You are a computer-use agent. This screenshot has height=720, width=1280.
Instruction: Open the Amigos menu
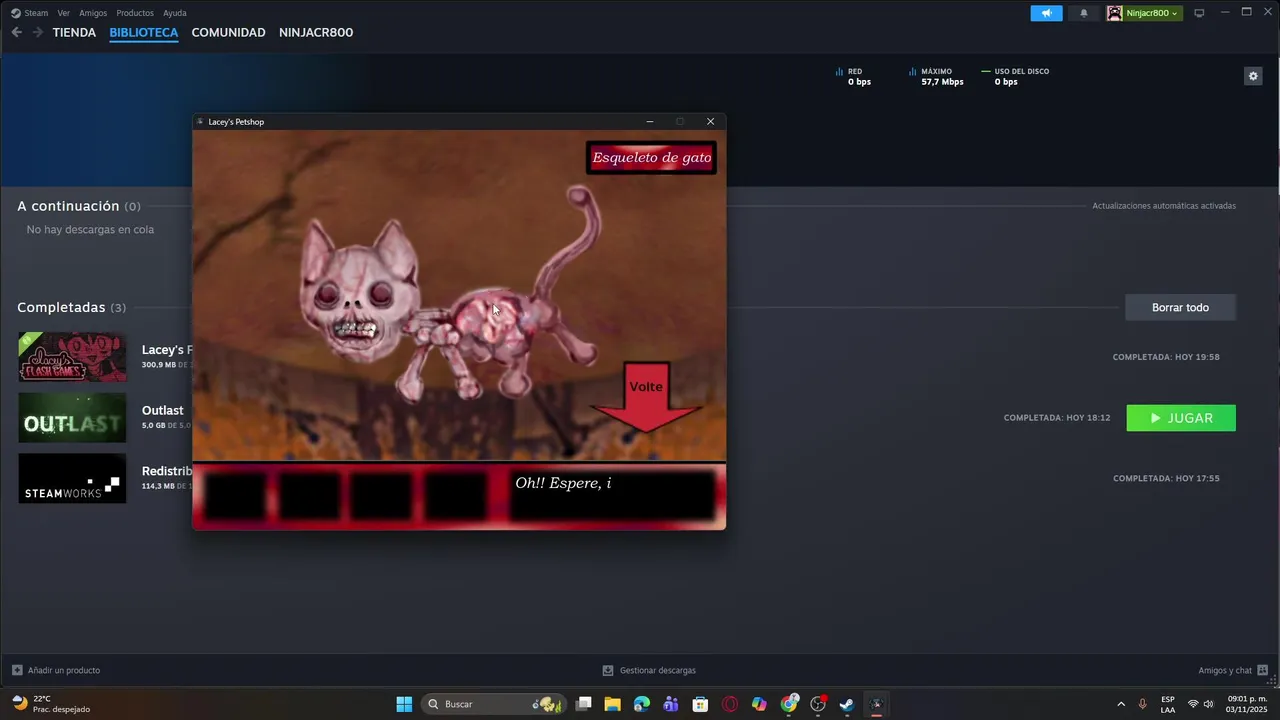(93, 13)
